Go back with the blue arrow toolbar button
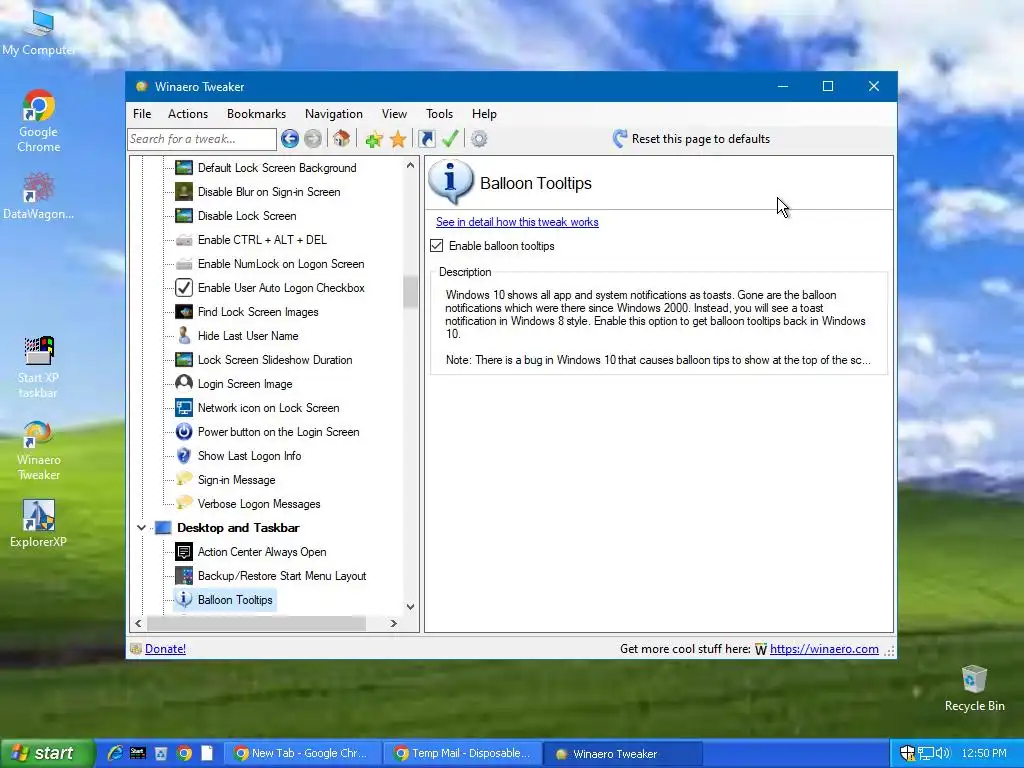 pyautogui.click(x=290, y=138)
